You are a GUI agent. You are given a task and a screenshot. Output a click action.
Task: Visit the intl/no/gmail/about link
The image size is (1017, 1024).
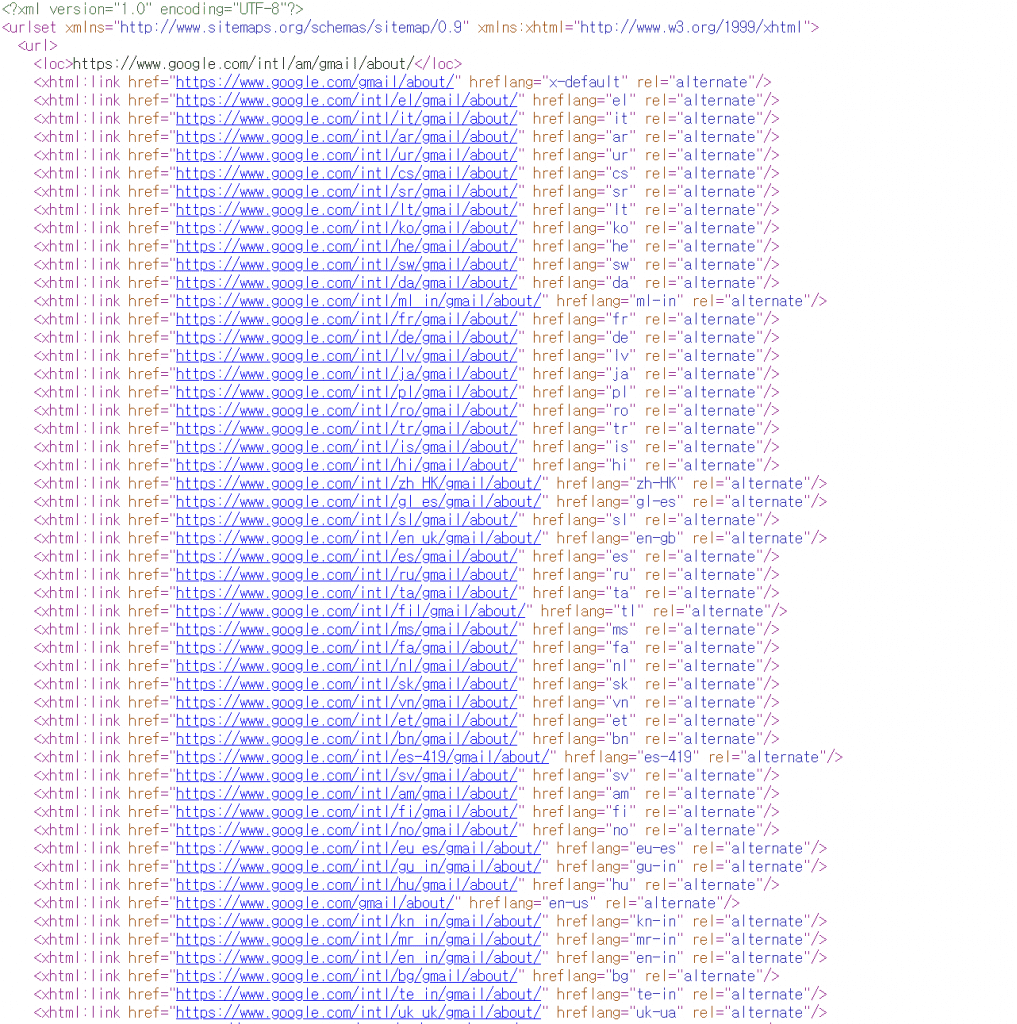pyautogui.click(x=346, y=831)
